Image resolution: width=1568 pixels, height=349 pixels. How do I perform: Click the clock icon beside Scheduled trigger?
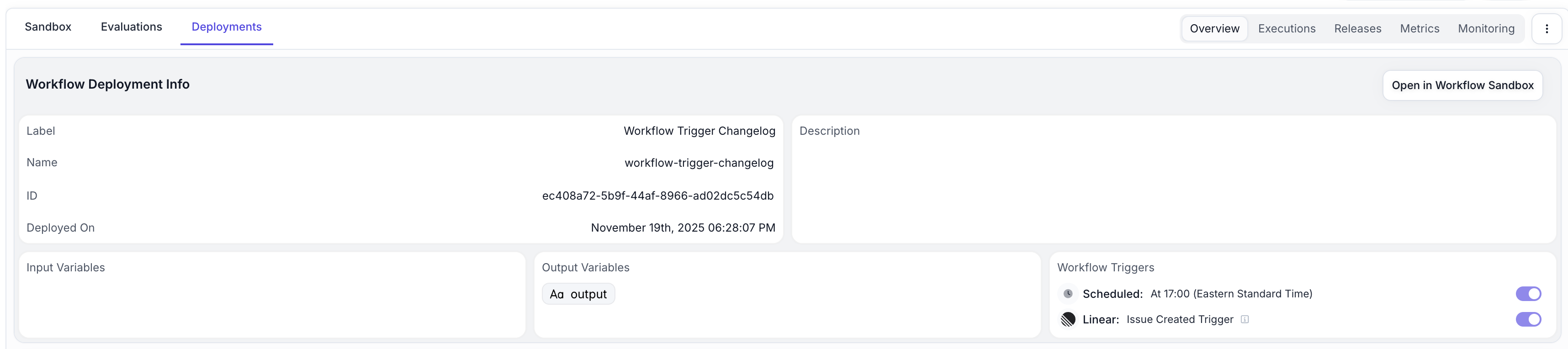click(1068, 294)
